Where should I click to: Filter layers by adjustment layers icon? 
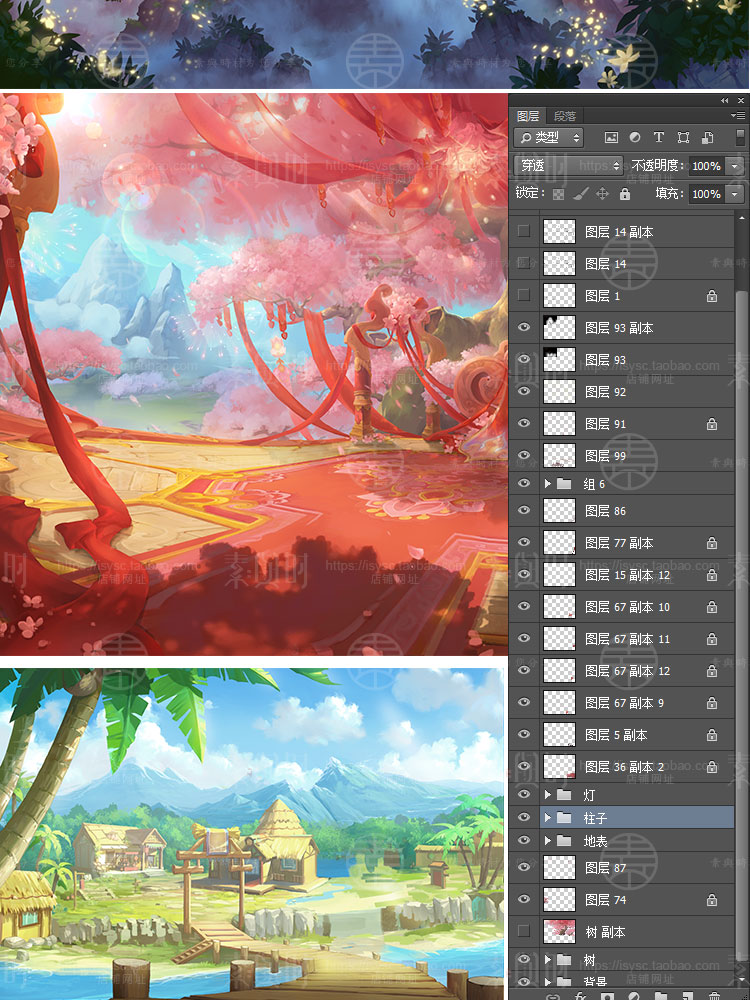(635, 137)
